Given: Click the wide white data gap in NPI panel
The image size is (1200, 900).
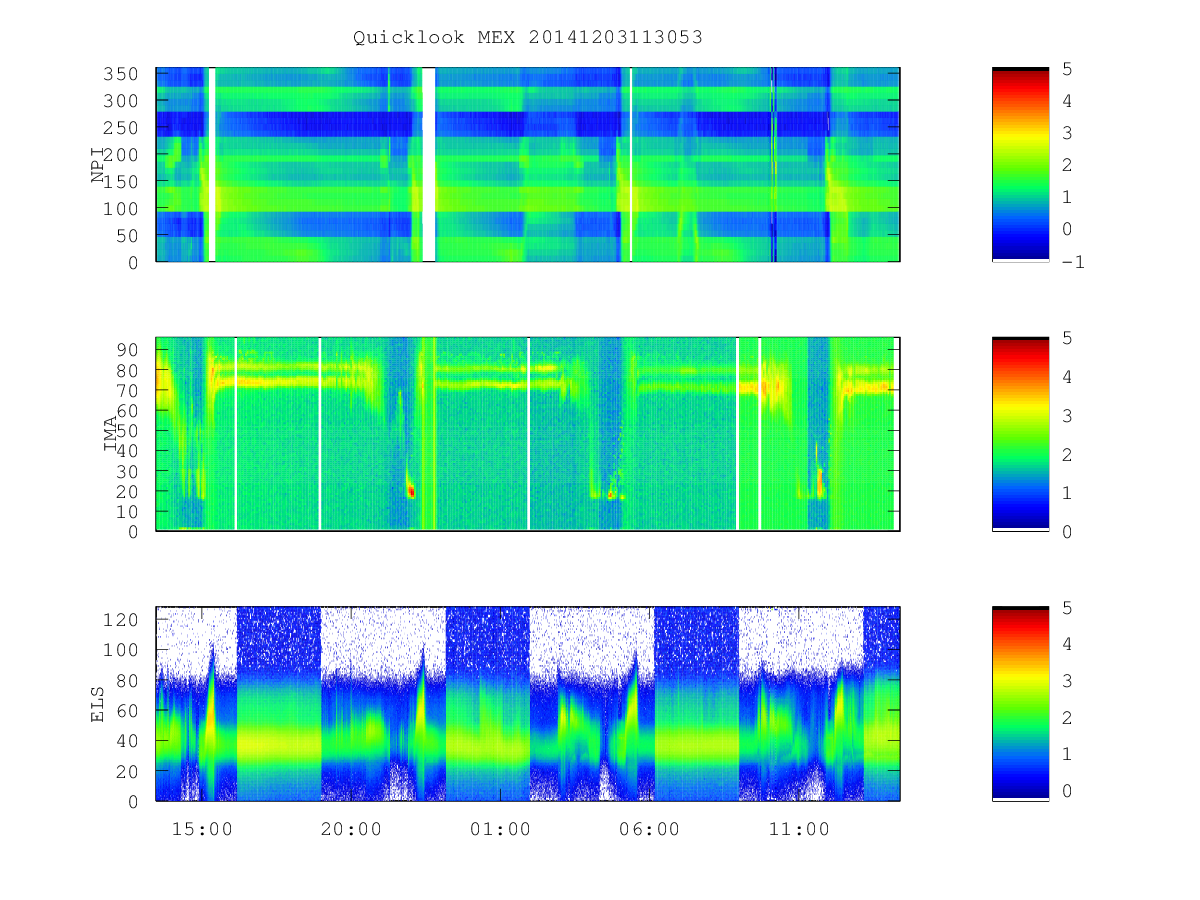Looking at the screenshot, I should (428, 165).
